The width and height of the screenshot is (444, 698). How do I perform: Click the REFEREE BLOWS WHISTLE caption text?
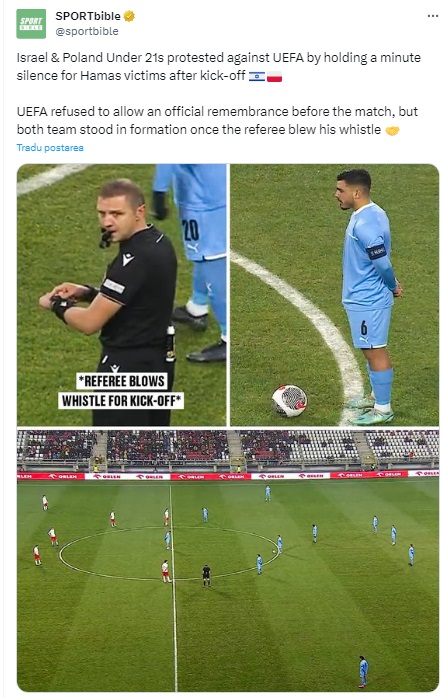121,391
